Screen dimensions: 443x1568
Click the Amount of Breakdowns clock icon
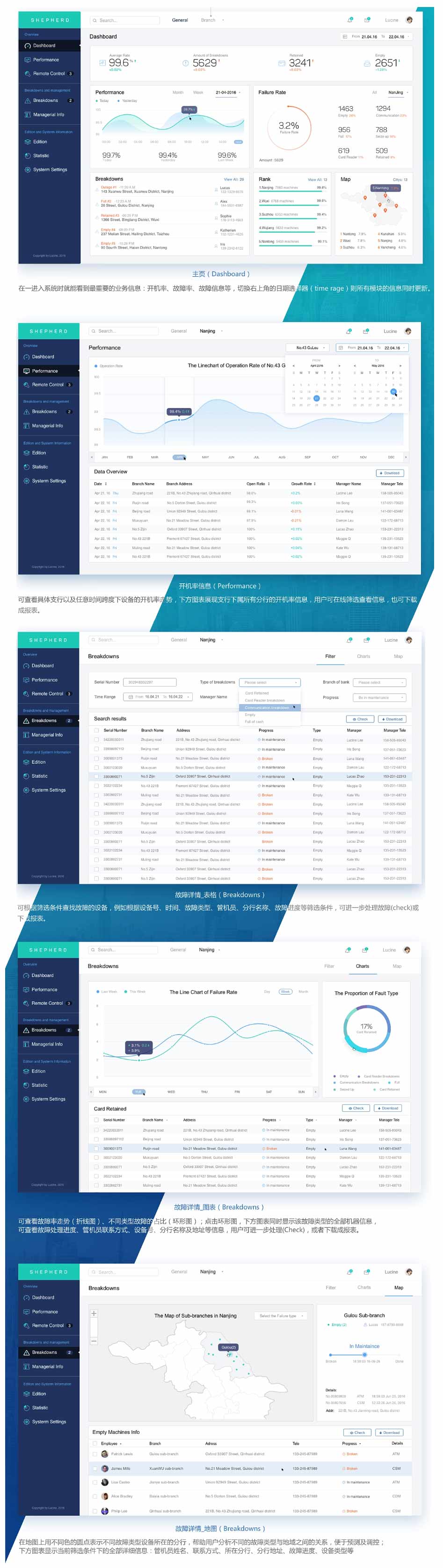(186, 63)
